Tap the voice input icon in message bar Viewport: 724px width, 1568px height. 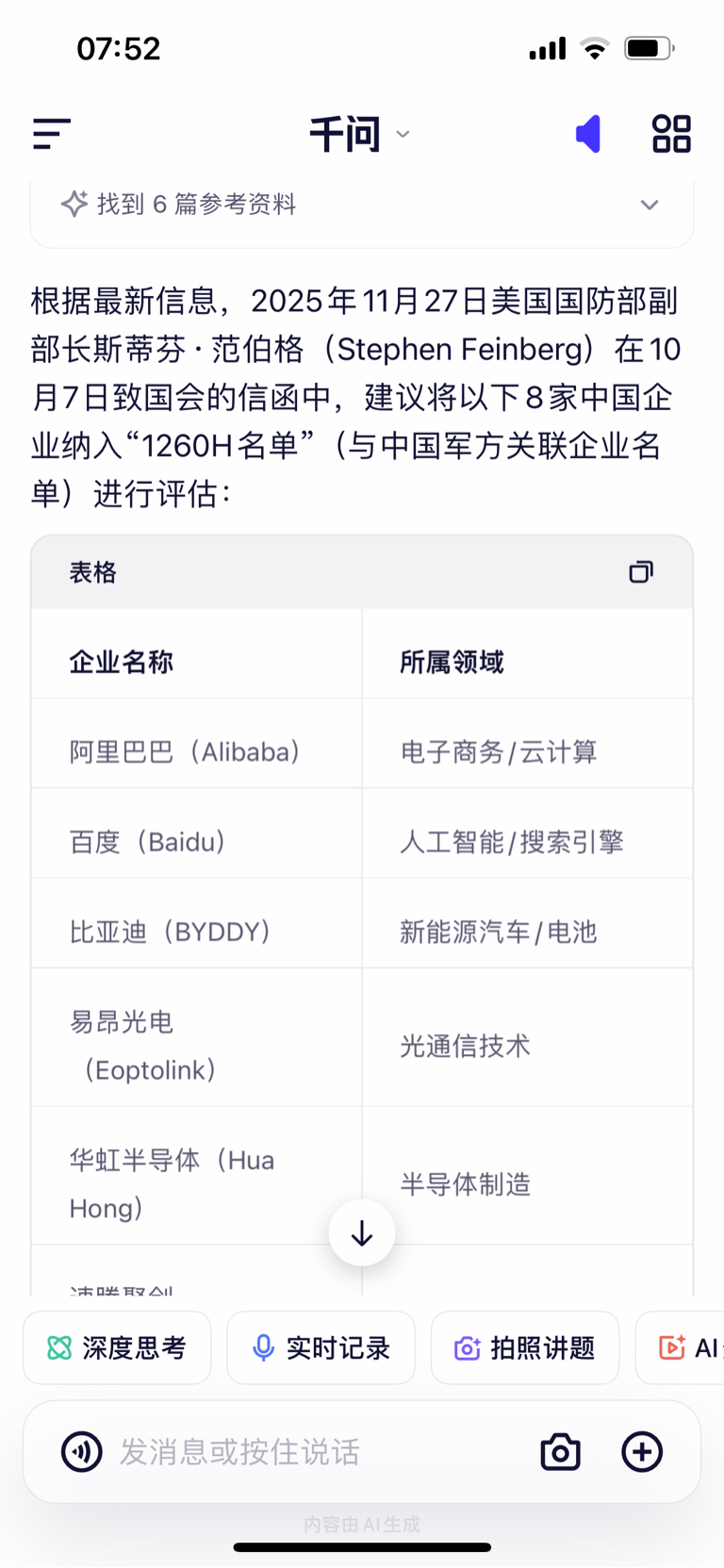82,1452
